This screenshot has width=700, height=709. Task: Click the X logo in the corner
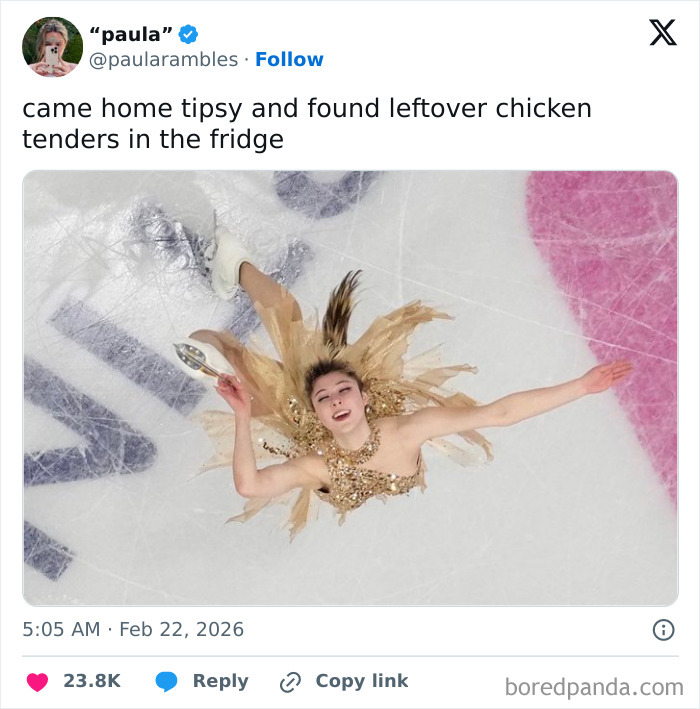(662, 34)
